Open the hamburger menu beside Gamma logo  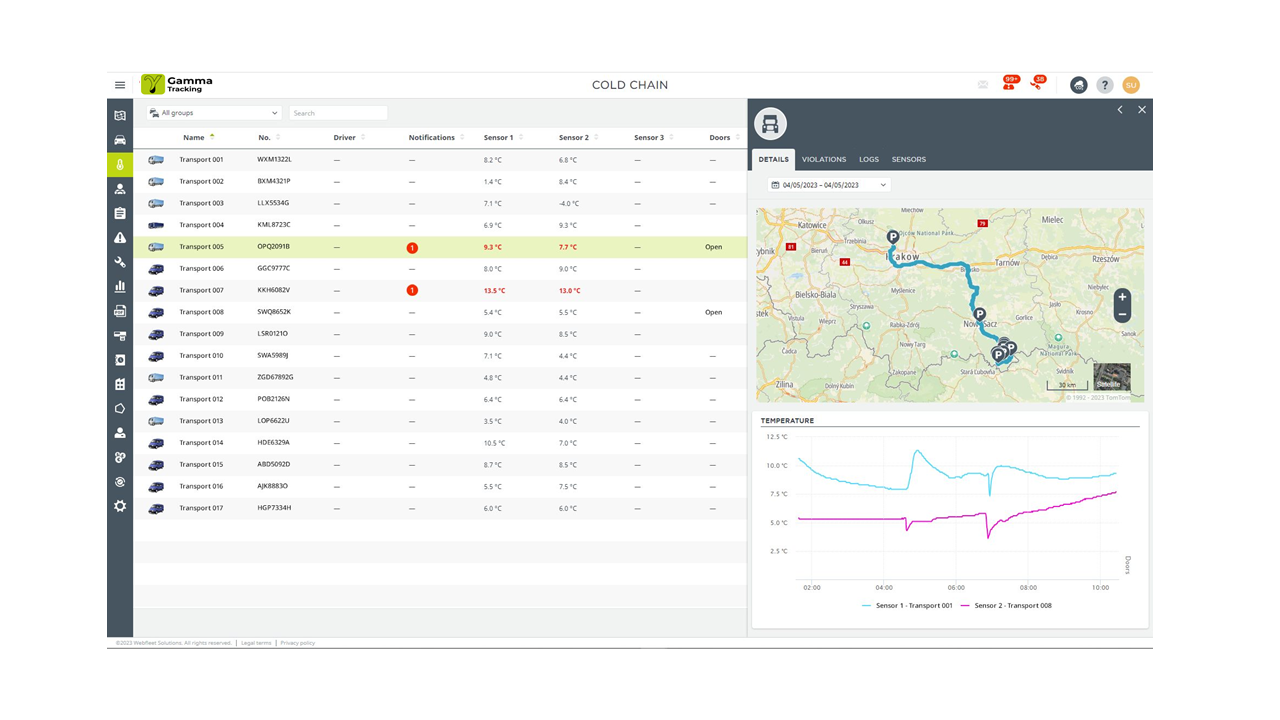tap(120, 85)
